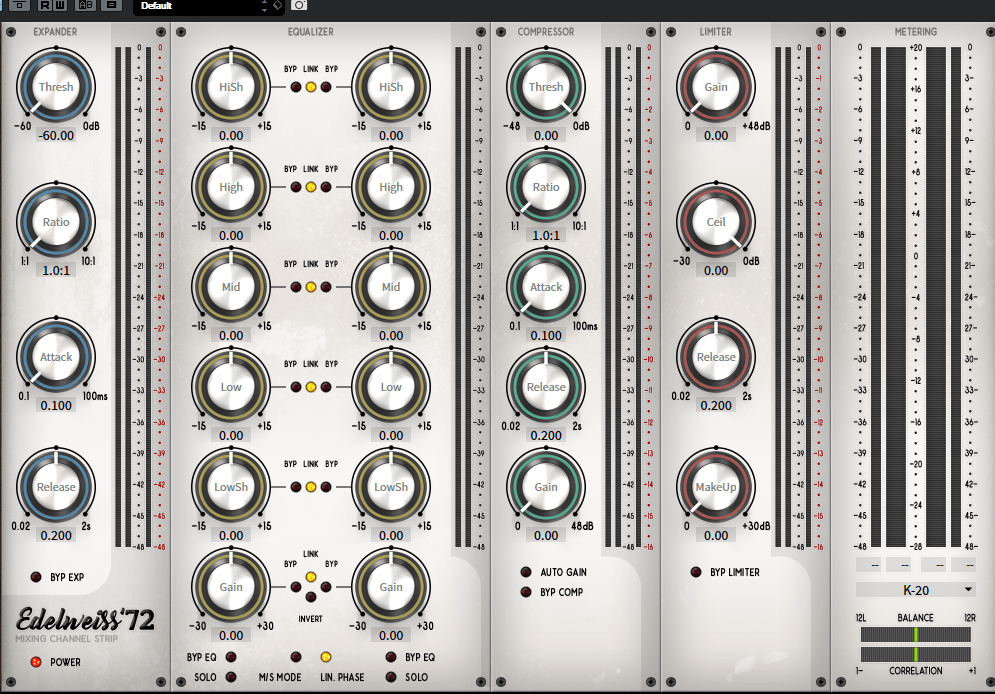
Task: Toggle the LIN. PHASE LED
Action: [x=326, y=657]
